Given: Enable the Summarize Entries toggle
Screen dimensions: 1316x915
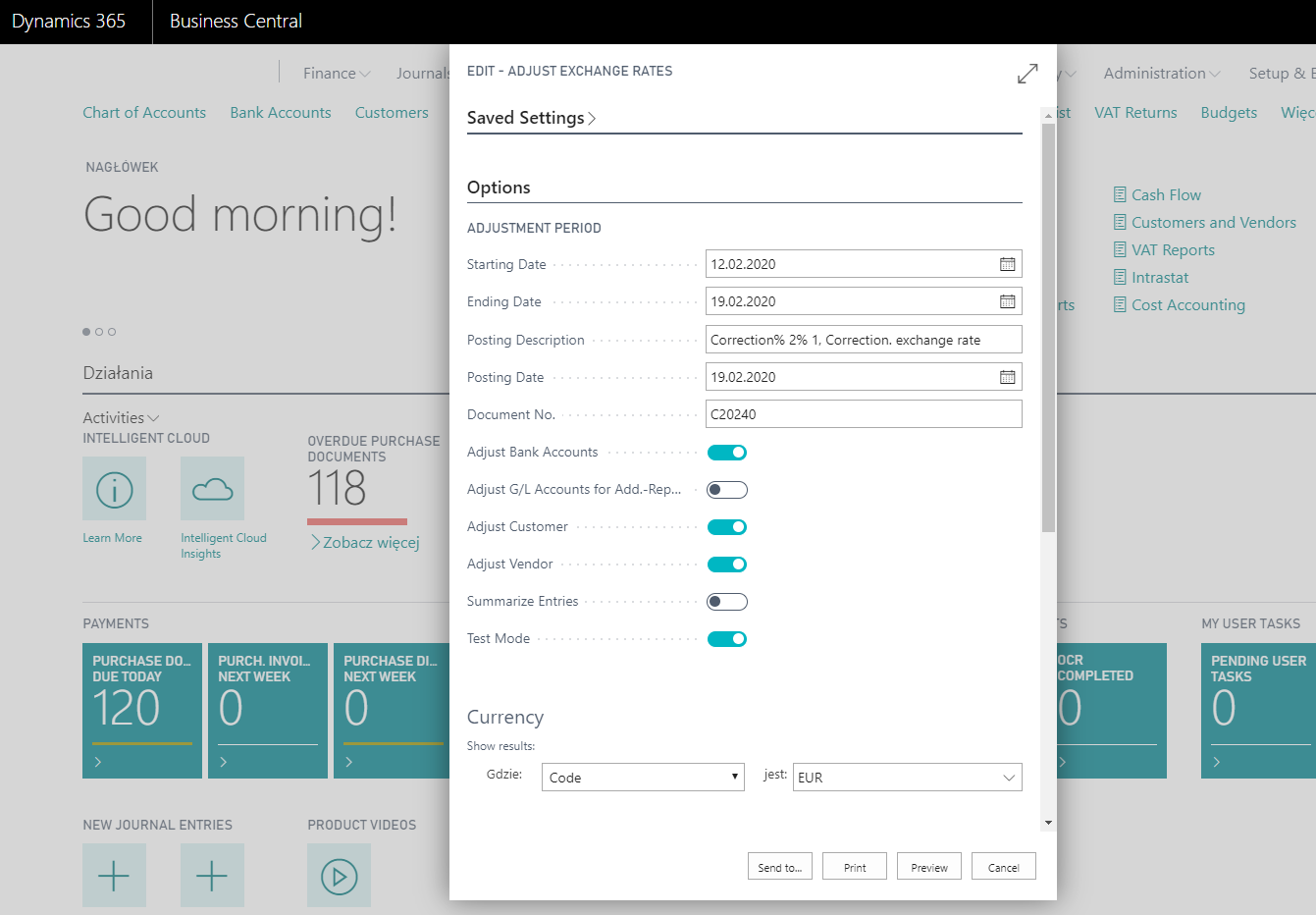Looking at the screenshot, I should (x=727, y=602).
